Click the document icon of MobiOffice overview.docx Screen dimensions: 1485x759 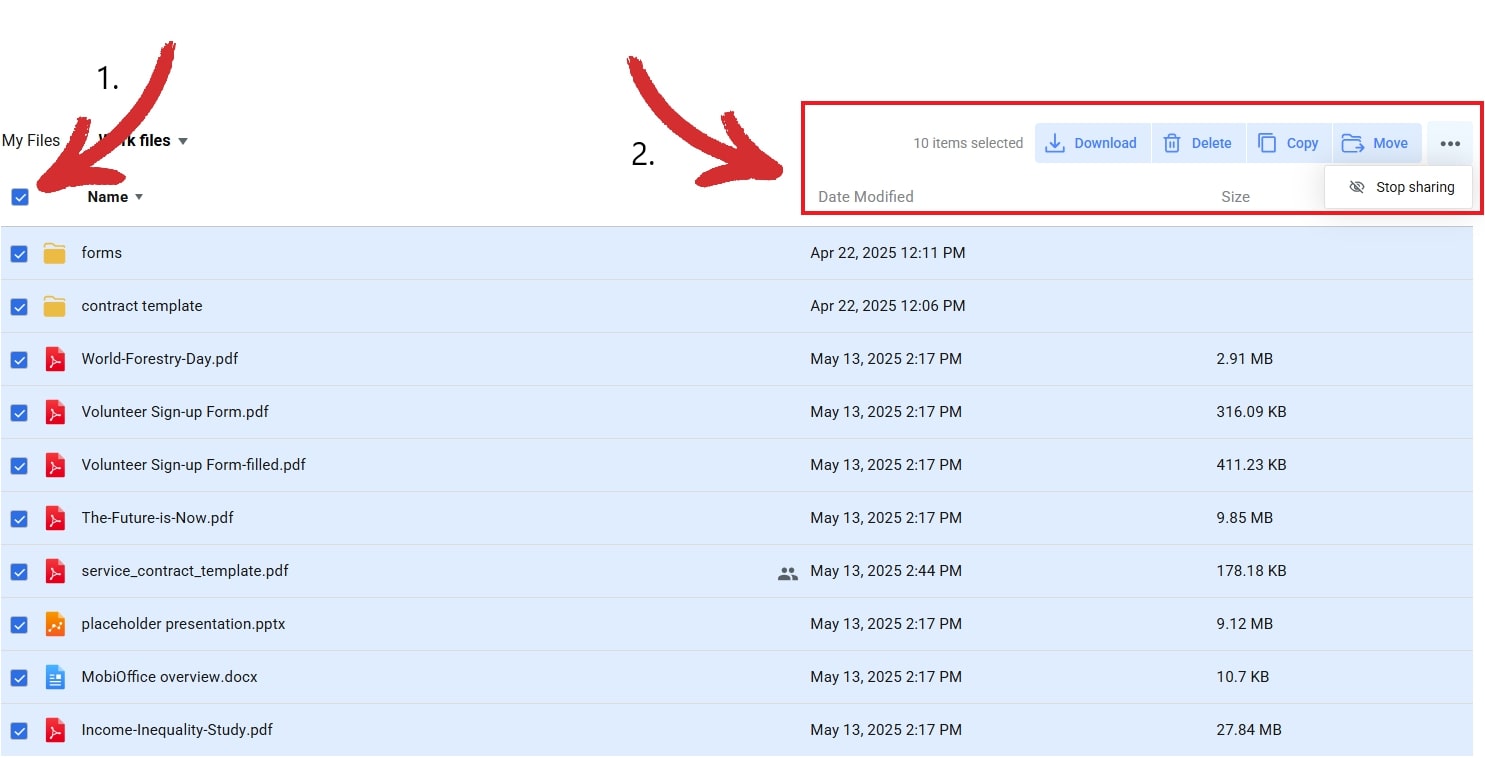pos(55,677)
